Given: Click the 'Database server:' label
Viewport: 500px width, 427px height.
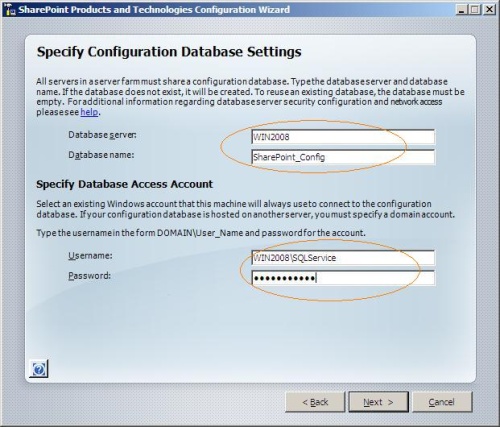Looking at the screenshot, I should click(102, 135).
